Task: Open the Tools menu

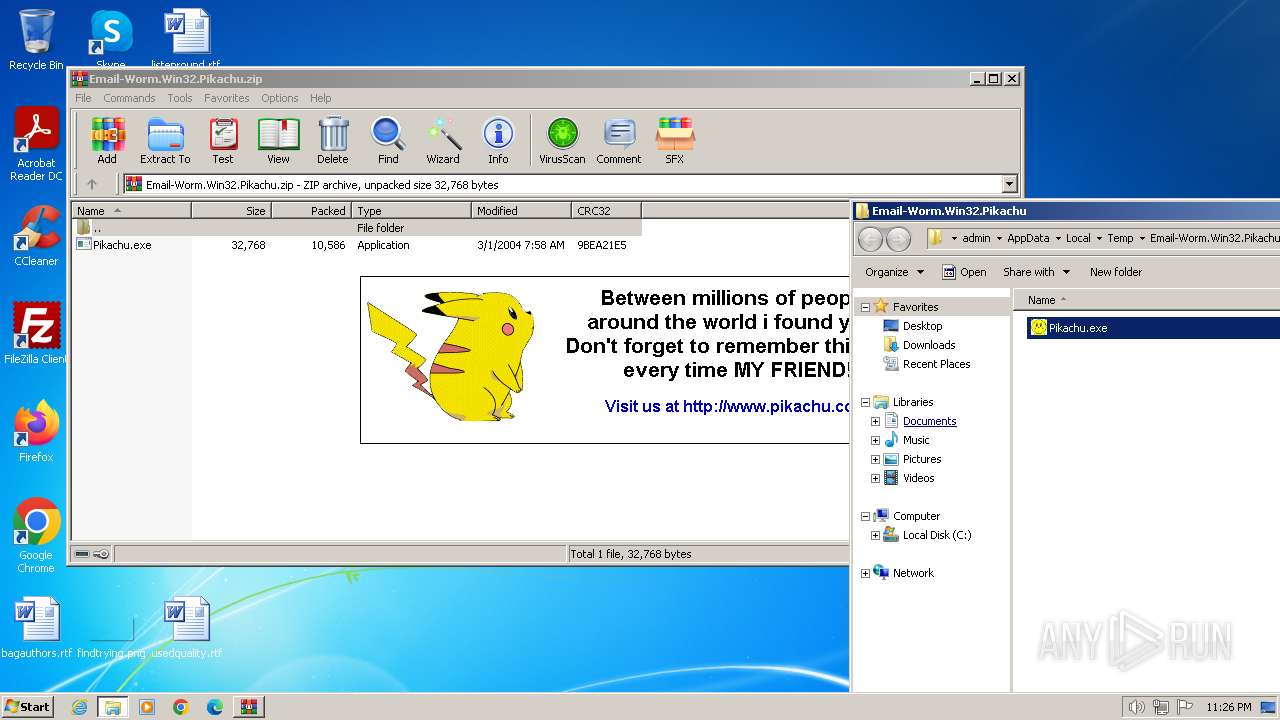Action: click(x=180, y=98)
